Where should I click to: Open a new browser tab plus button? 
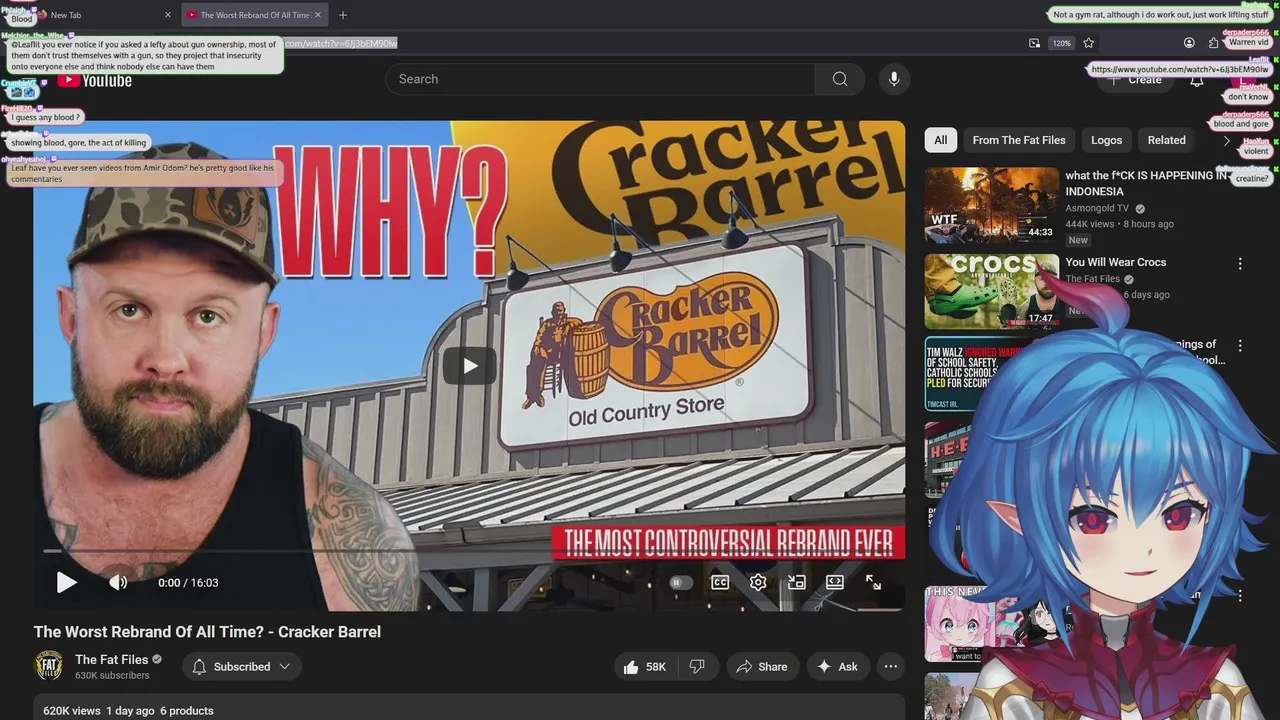[x=343, y=15]
